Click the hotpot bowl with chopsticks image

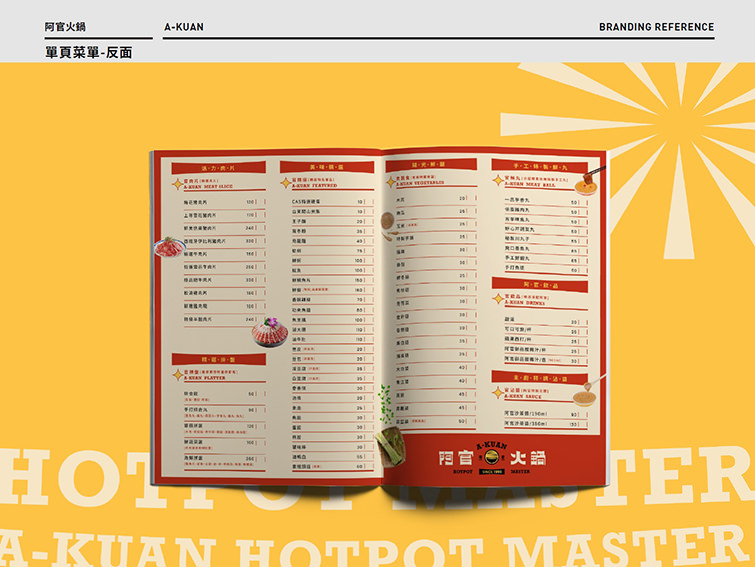588,181
